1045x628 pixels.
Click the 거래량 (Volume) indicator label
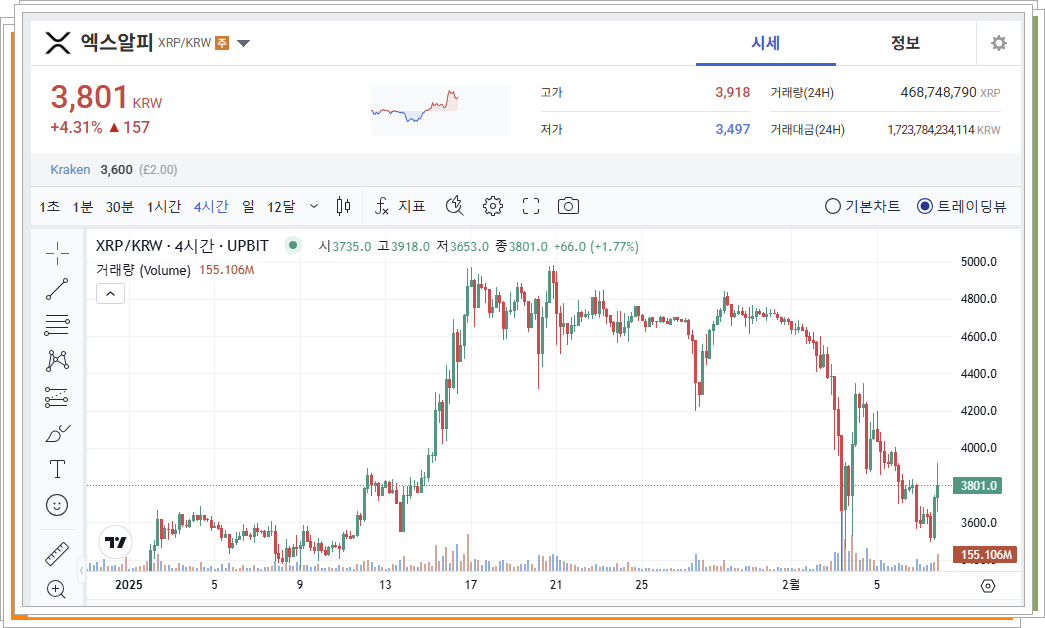tap(143, 270)
